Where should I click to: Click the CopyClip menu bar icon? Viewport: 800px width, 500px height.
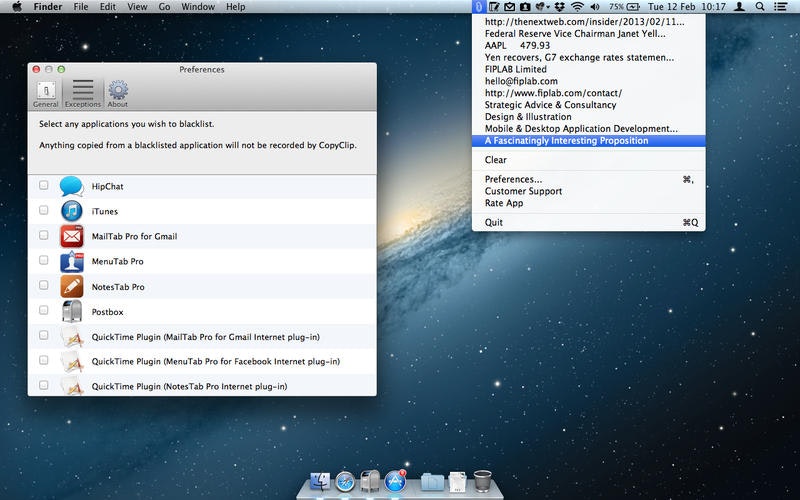[478, 7]
